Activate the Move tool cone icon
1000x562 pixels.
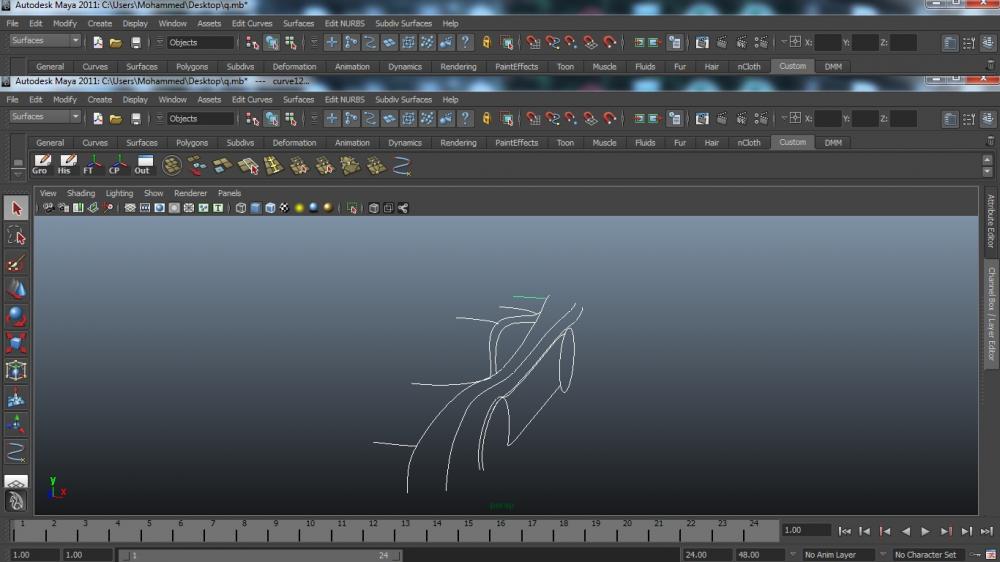(x=16, y=290)
